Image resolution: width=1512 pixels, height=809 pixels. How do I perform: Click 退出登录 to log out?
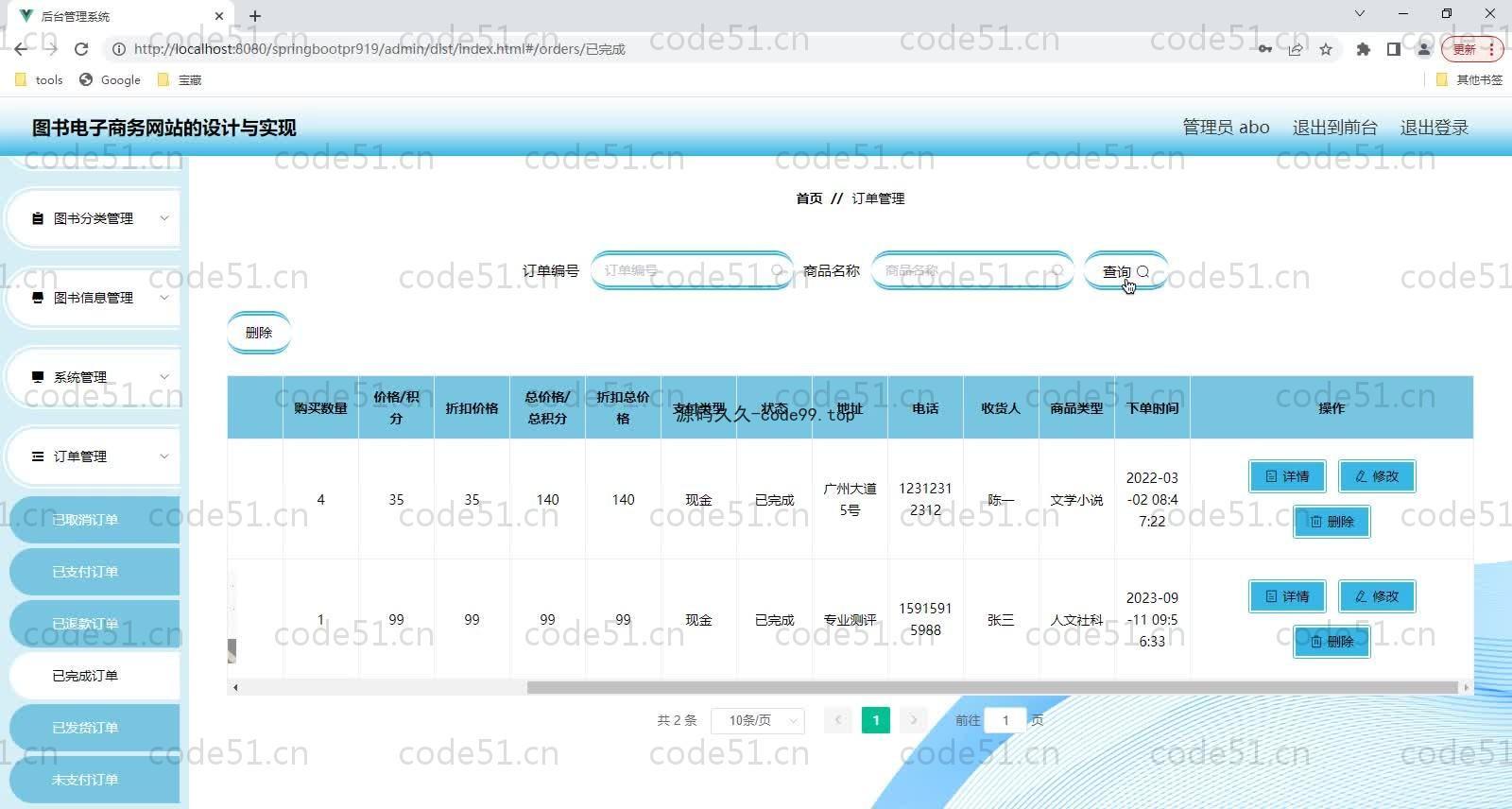[1434, 128]
